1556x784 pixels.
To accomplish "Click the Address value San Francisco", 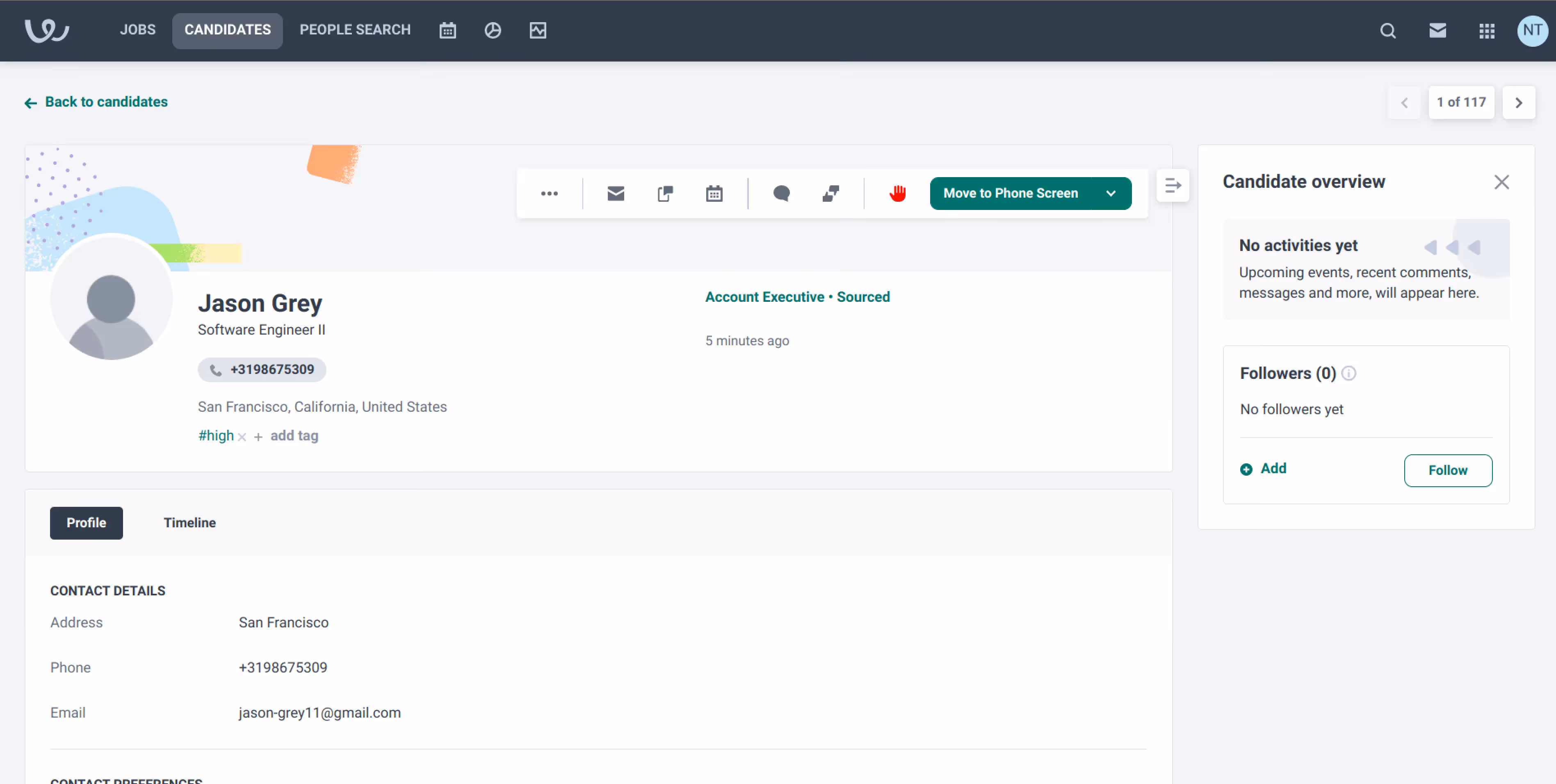I will pos(283,623).
